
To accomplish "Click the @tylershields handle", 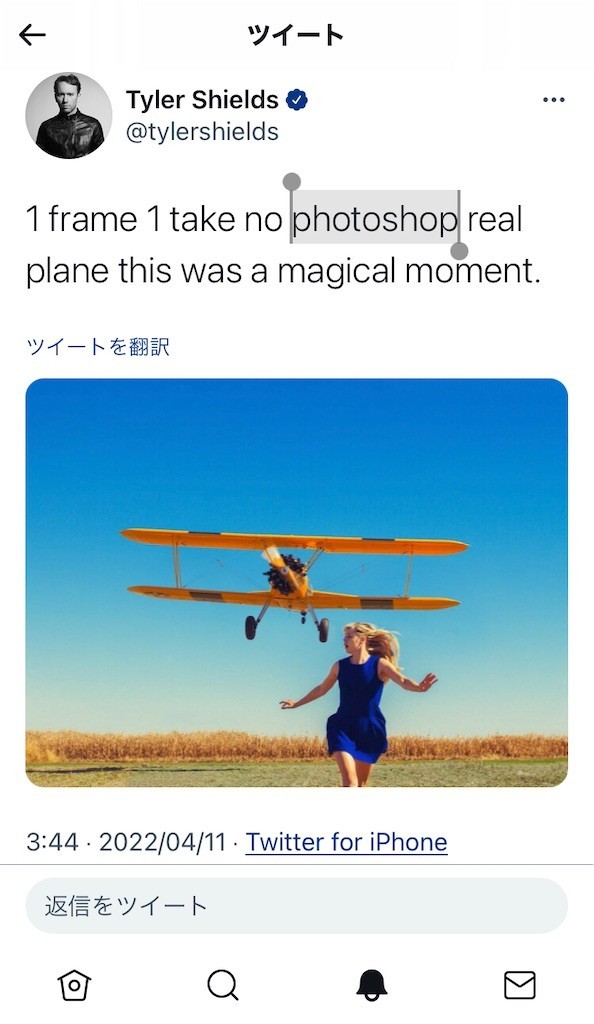I will [x=202, y=132].
